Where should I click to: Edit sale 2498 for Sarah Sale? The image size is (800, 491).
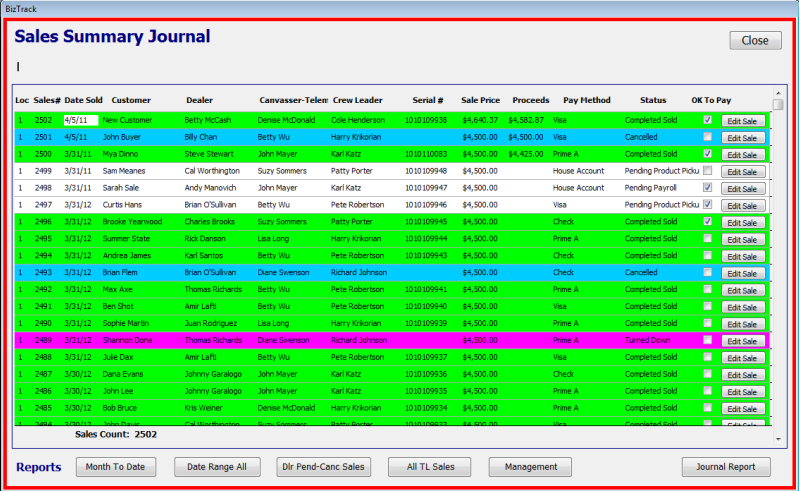(743, 189)
